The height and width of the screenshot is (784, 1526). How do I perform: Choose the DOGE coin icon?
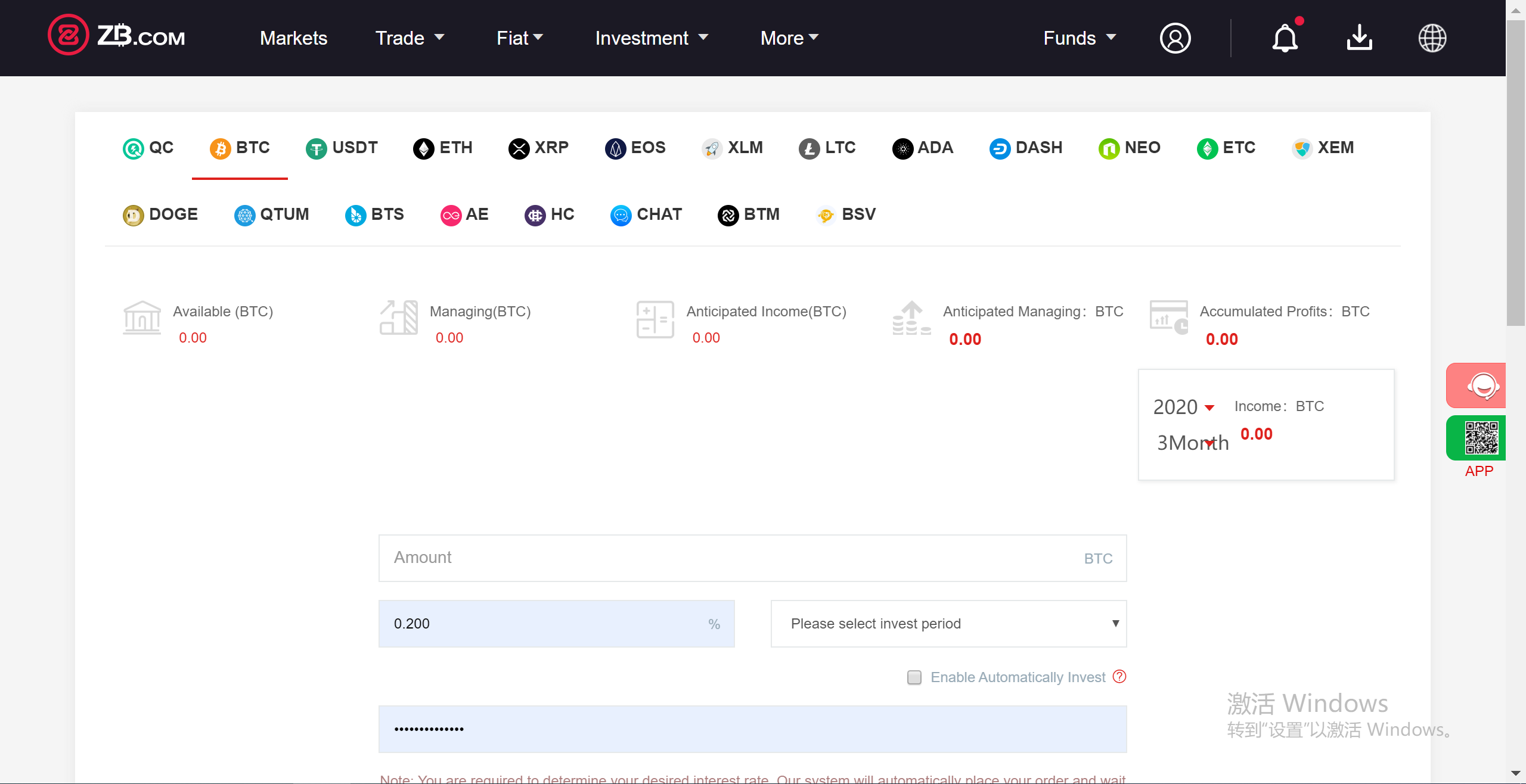point(133,215)
